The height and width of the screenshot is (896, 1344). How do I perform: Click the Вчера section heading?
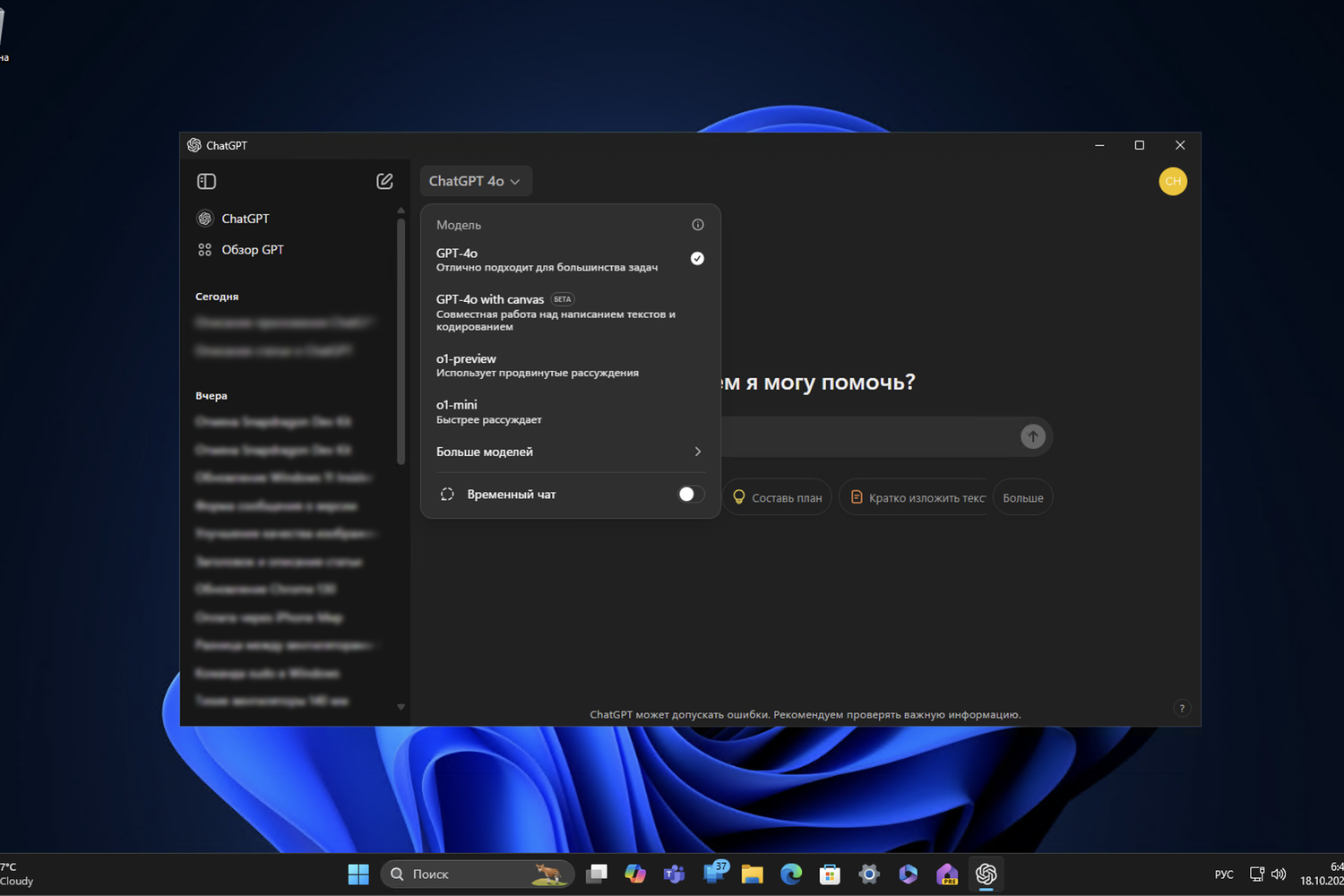(211, 396)
